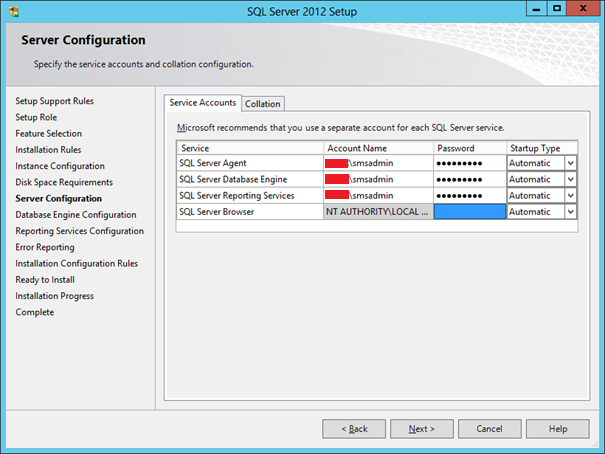Click Setup Support Rules step in sidebar
The height and width of the screenshot is (454, 605).
(x=54, y=101)
